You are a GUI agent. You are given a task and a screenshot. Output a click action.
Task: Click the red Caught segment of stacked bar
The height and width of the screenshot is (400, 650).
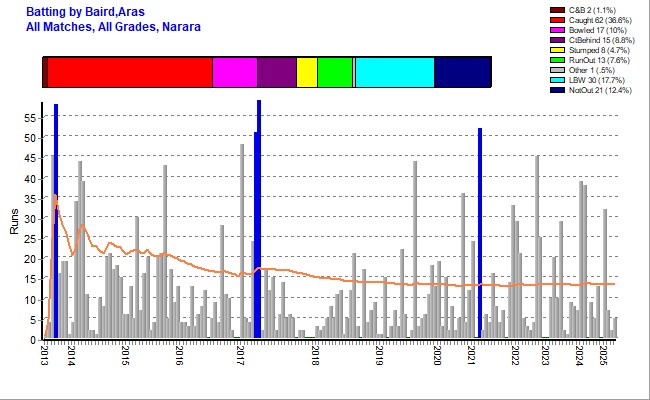[x=130, y=73]
